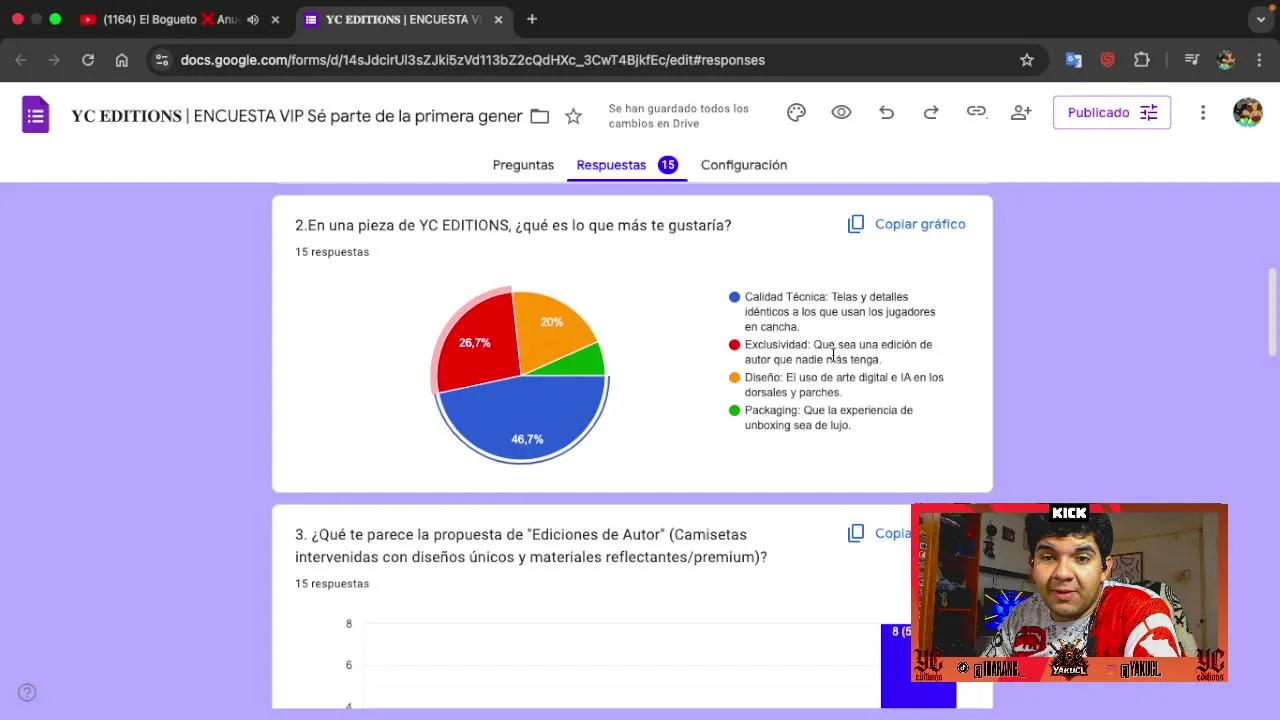
Task: Click the page vertical scrollbar
Action: (x=1273, y=311)
